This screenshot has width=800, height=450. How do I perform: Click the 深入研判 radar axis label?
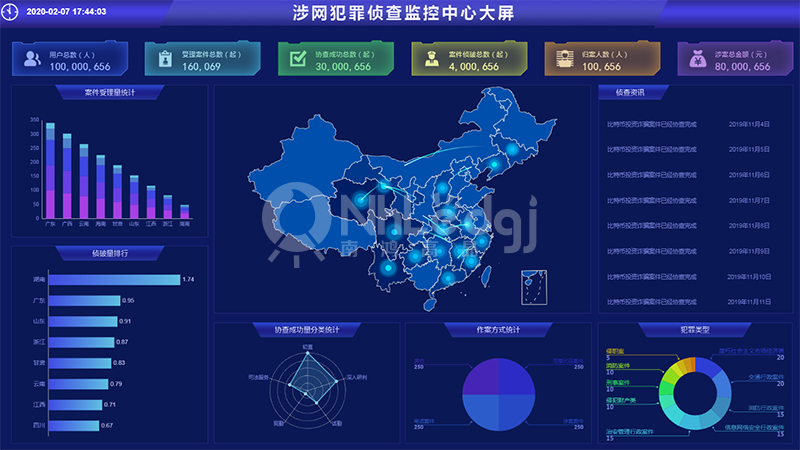tap(357, 378)
